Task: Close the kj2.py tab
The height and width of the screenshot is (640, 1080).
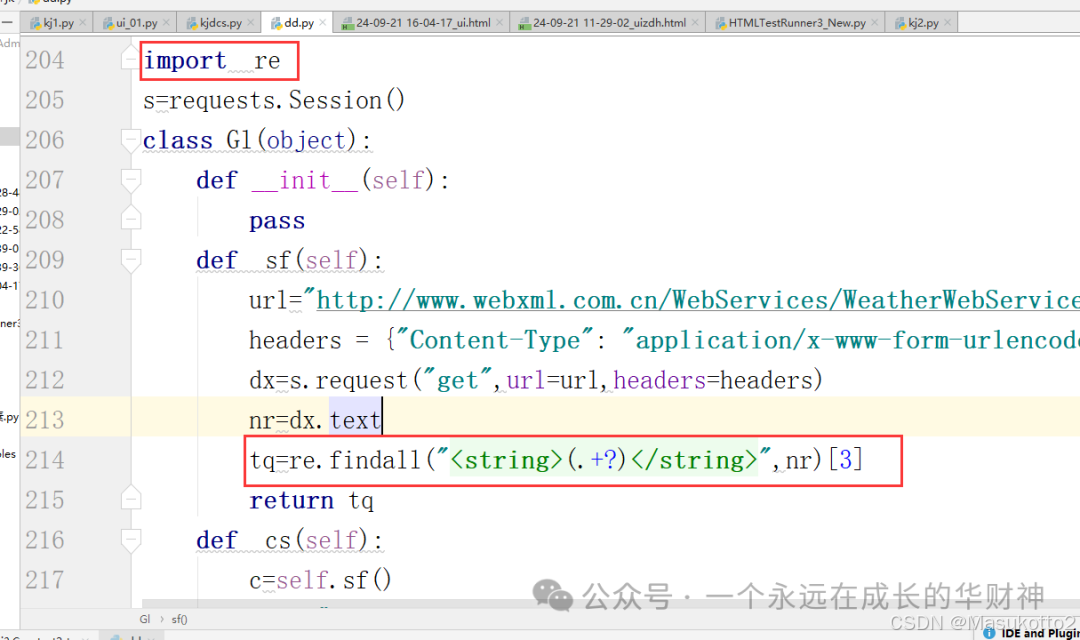Action: click(947, 23)
